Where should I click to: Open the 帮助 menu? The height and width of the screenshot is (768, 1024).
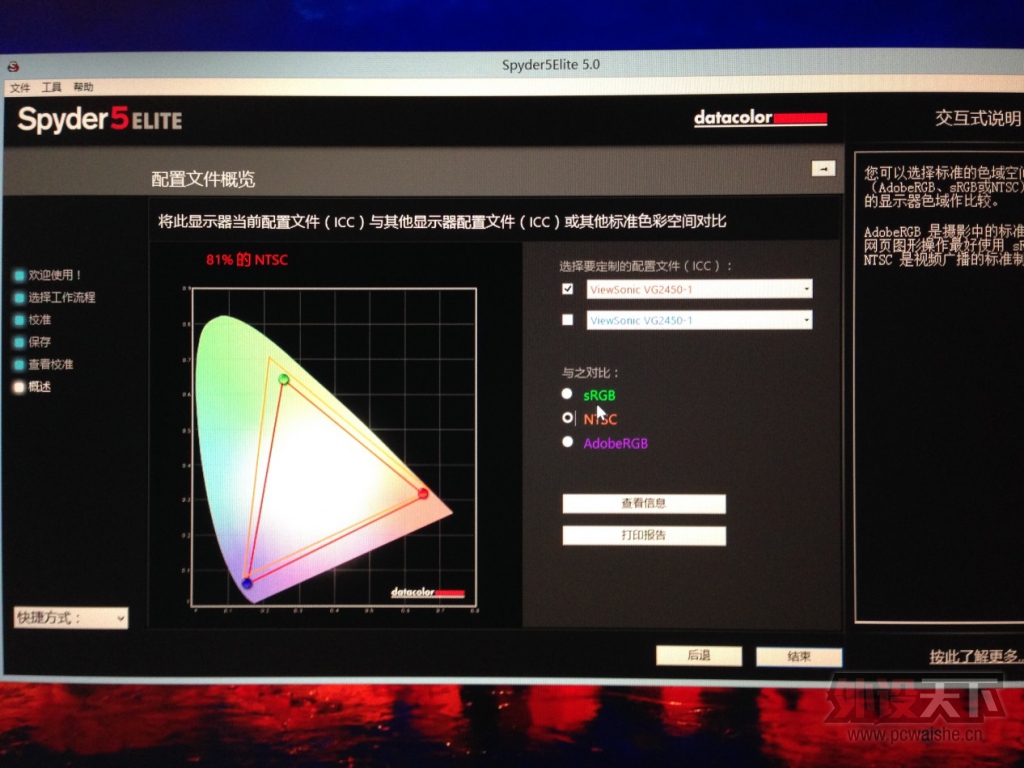(x=83, y=88)
